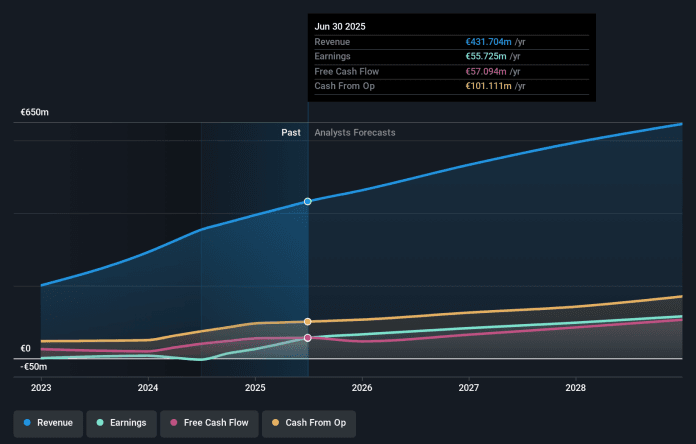Click the teal dot in Earnings legend
696x444 pixels.
[99, 423]
